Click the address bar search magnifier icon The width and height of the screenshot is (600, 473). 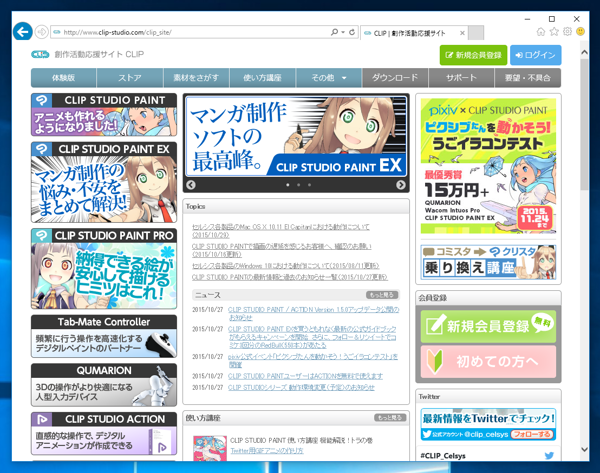pos(334,32)
